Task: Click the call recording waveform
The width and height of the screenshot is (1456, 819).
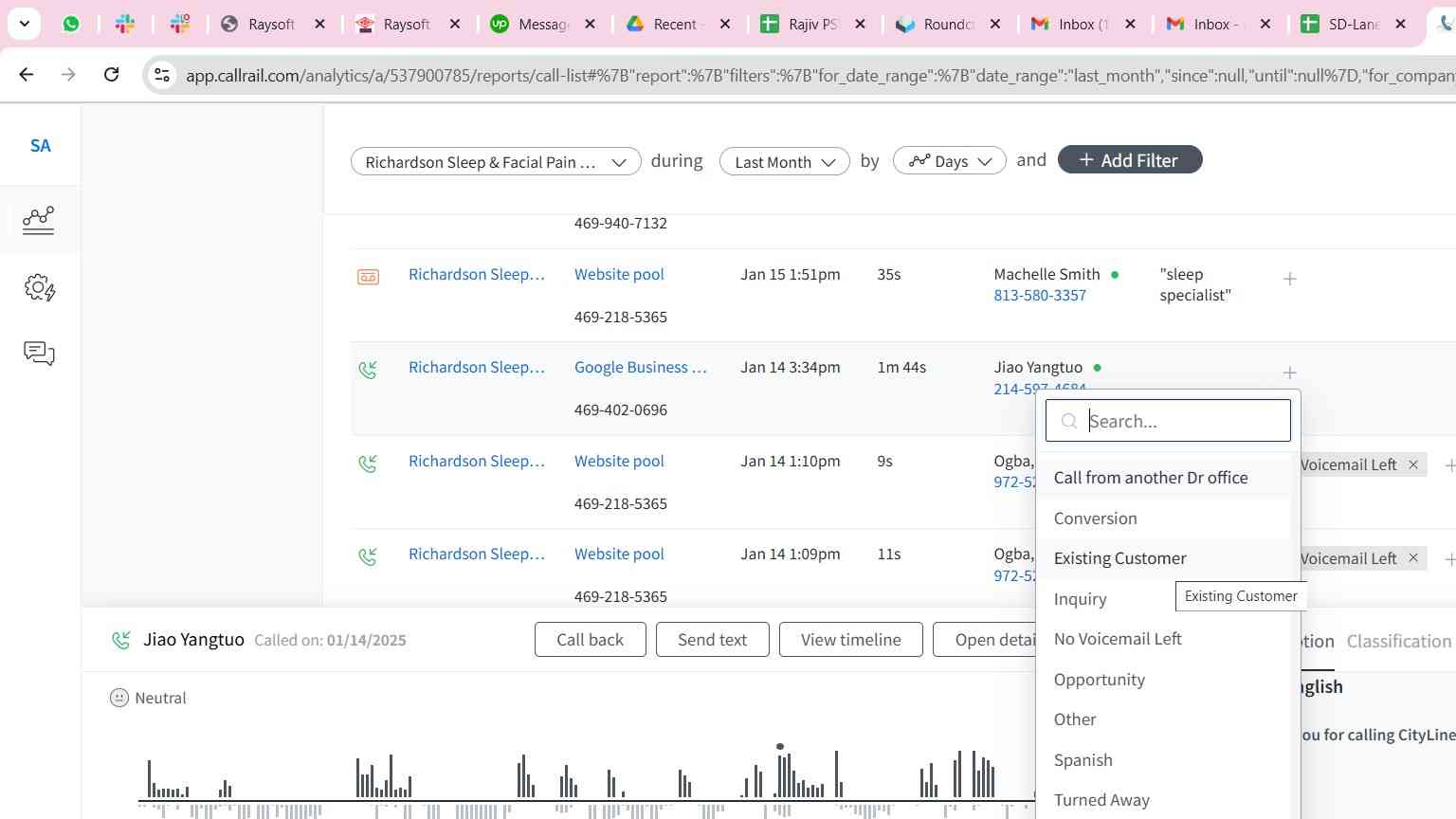Action: click(588, 782)
